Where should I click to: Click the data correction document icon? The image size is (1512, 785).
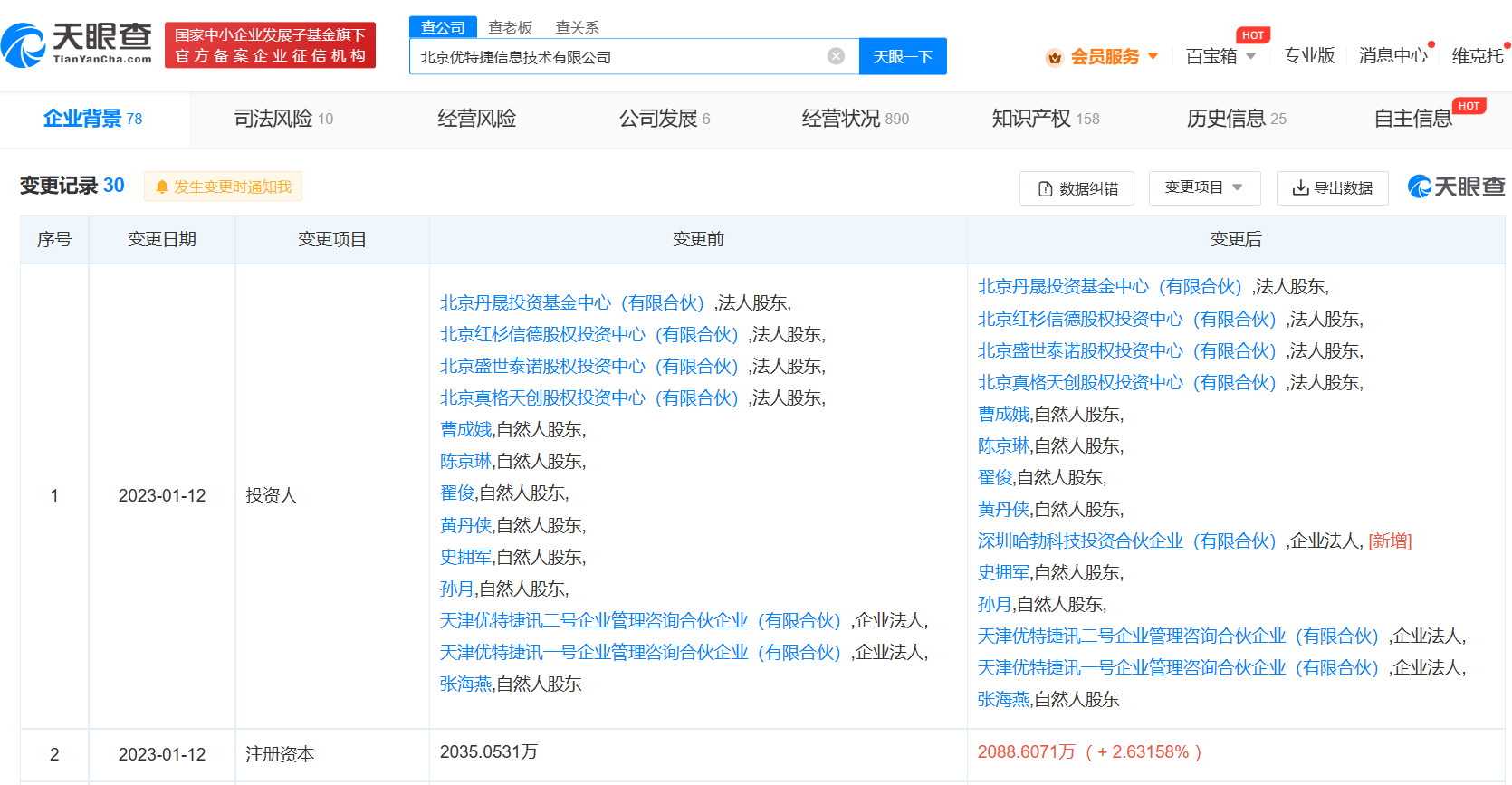(x=1045, y=188)
